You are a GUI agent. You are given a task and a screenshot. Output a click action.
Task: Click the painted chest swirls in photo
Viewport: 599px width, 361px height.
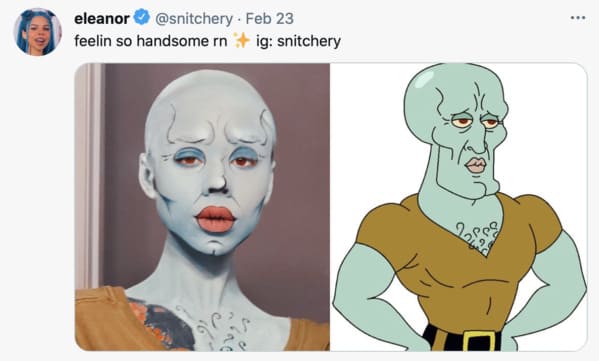(x=218, y=329)
